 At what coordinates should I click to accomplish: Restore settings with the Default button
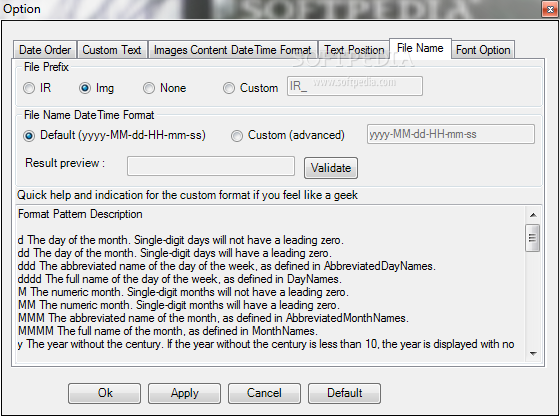344,393
